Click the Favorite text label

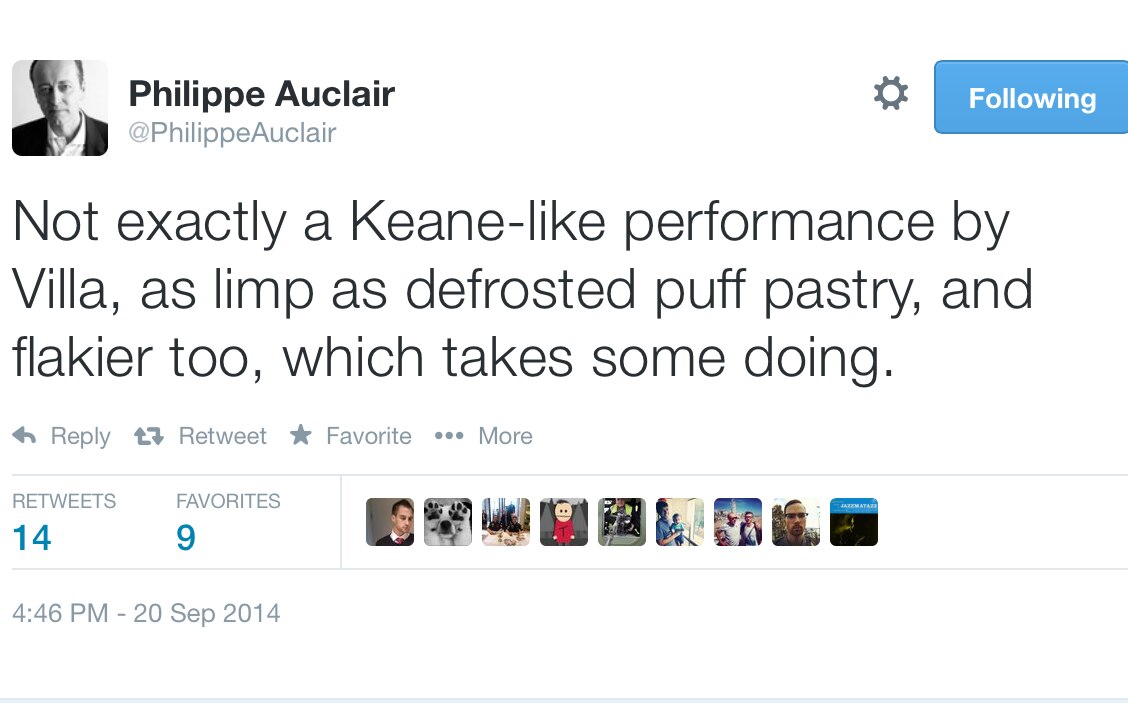pyautogui.click(x=368, y=436)
